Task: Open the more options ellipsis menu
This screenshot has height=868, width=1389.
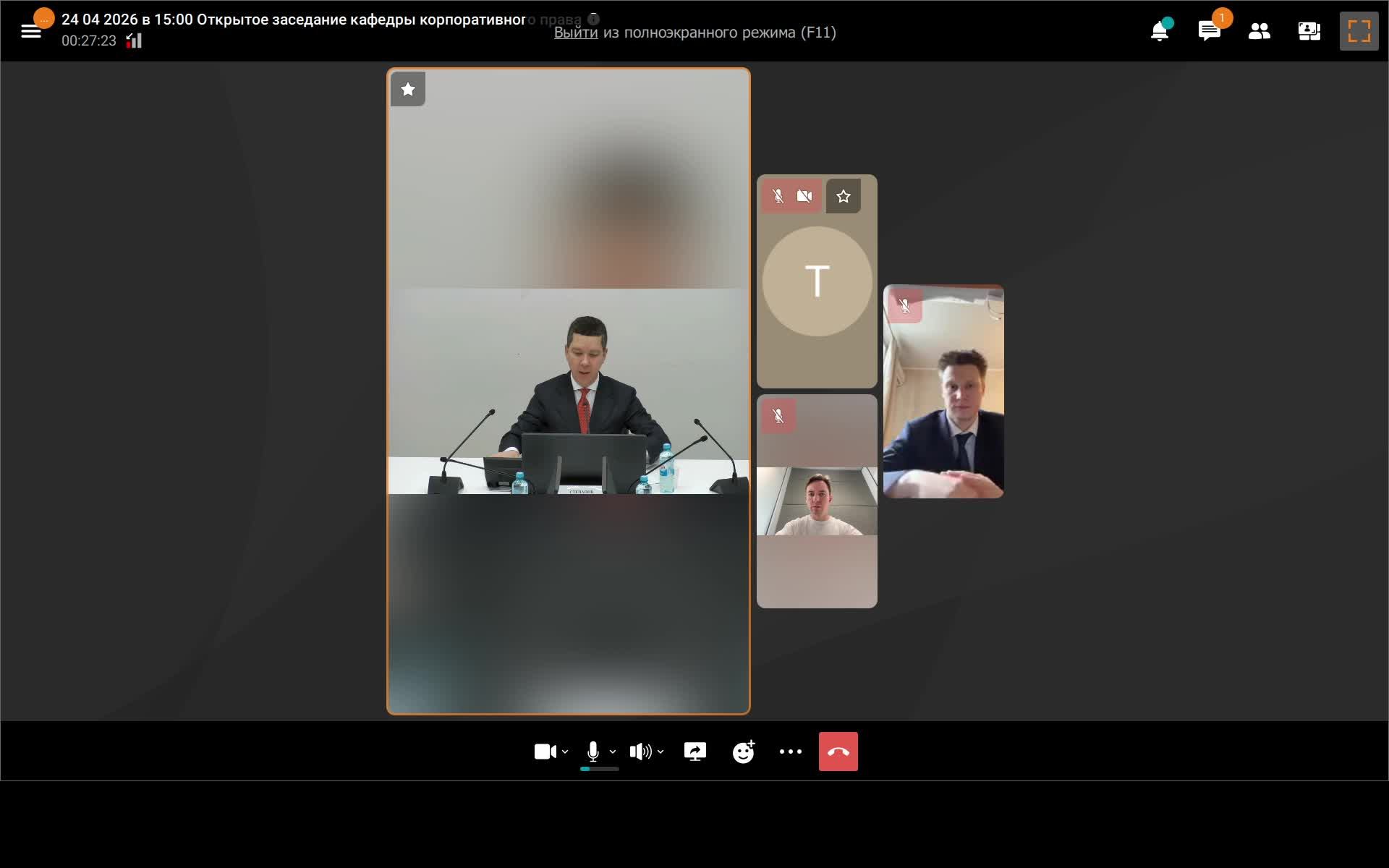Action: (x=790, y=752)
